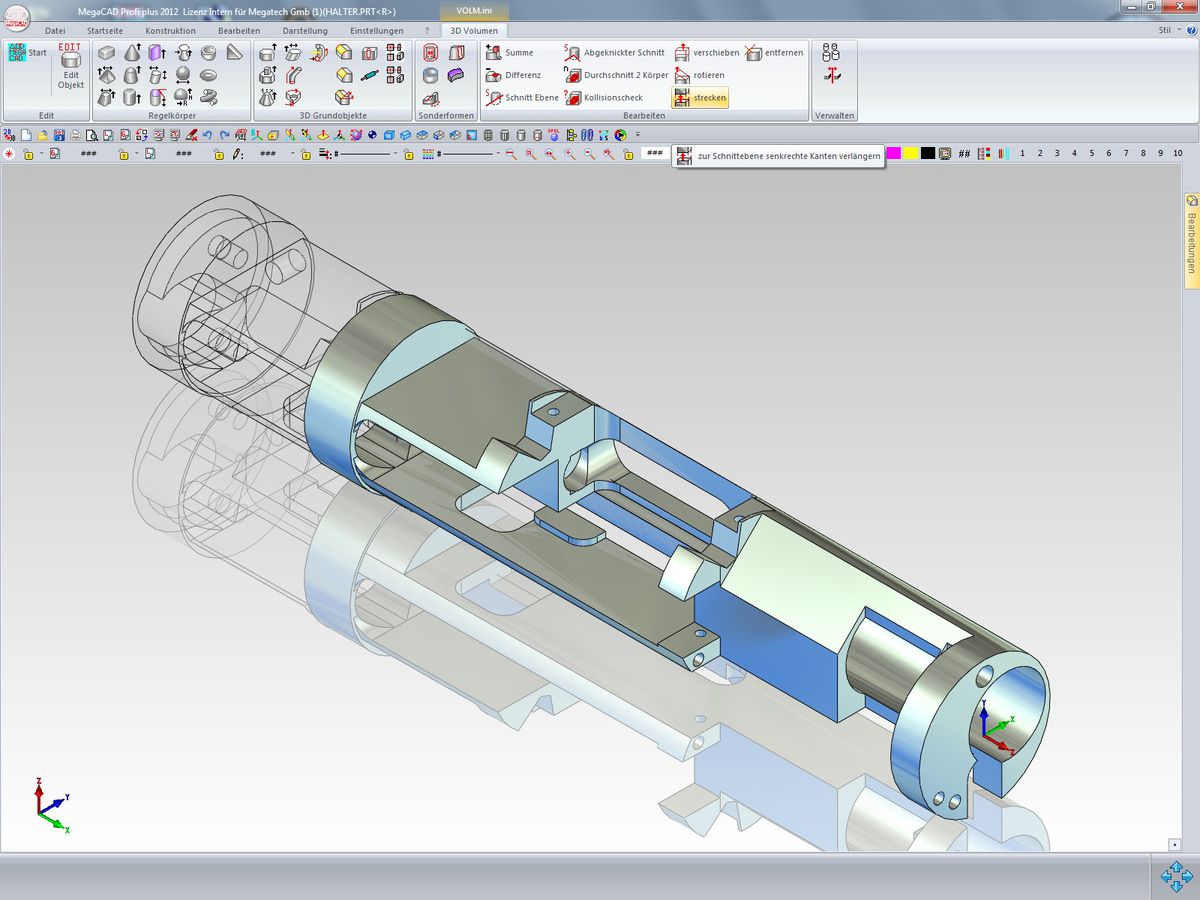1200x900 pixels.
Task: Choose the torus primitive icon
Action: pos(209,75)
